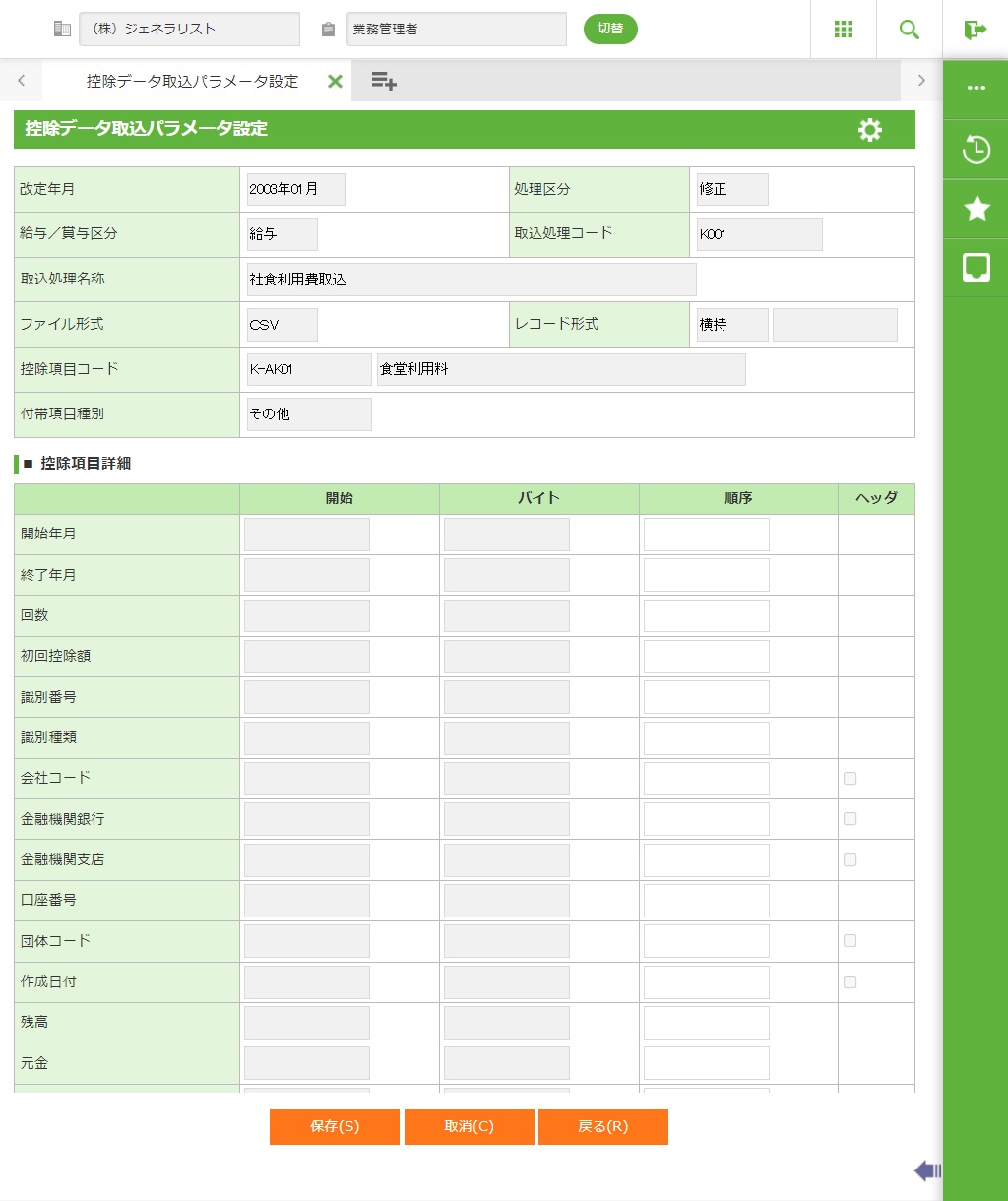Check the 作成日付 header checkbox
1008x1201 pixels.
coord(850,981)
